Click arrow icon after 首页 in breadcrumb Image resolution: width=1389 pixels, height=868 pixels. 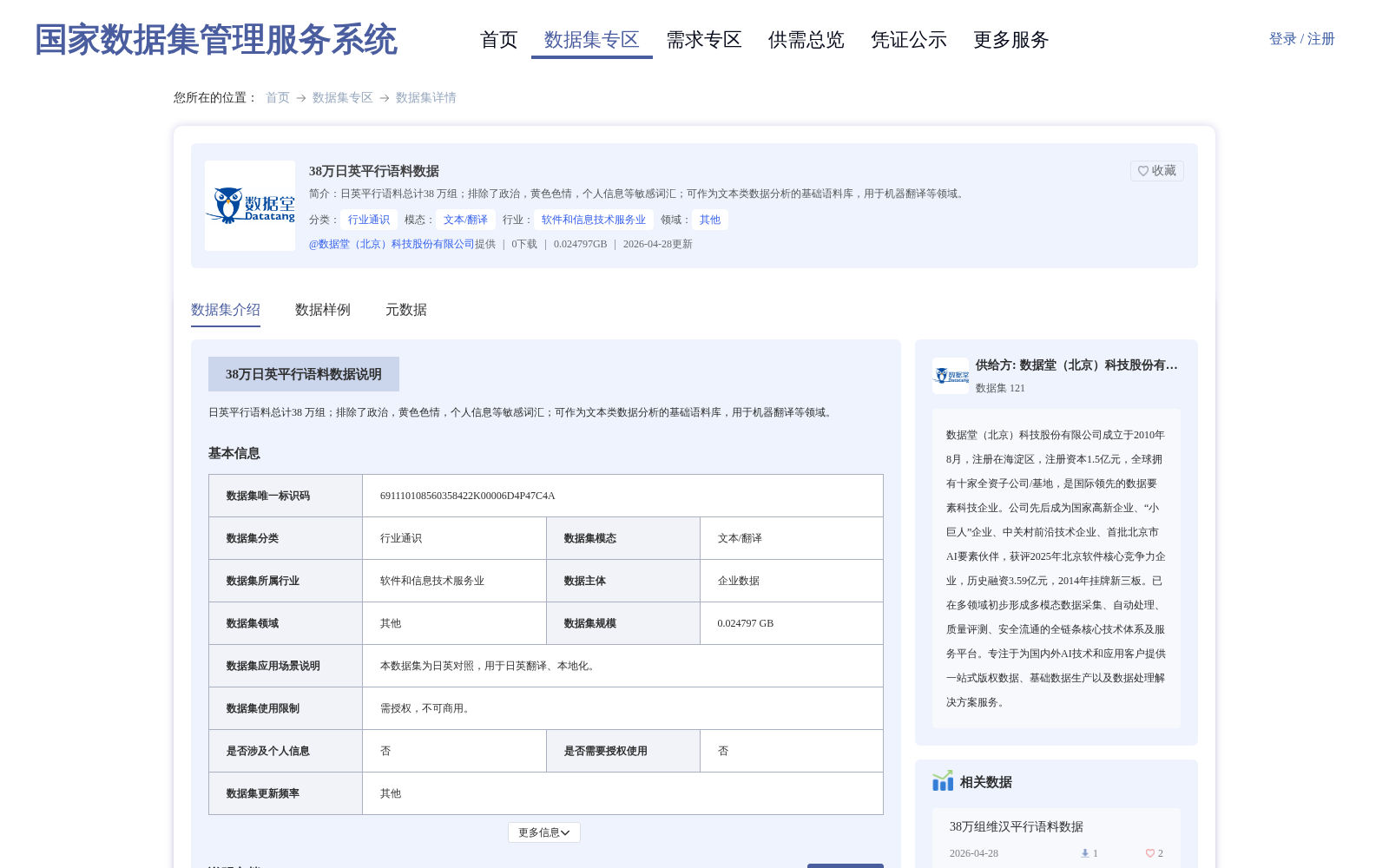click(301, 98)
